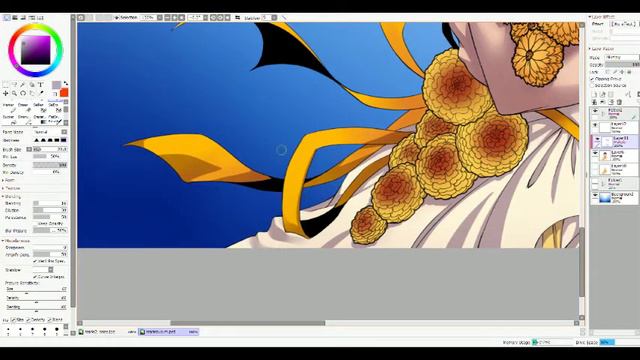Viewport: 640px width, 360px height.
Task: Delete the selected layer with trash icon
Action: 619,102
